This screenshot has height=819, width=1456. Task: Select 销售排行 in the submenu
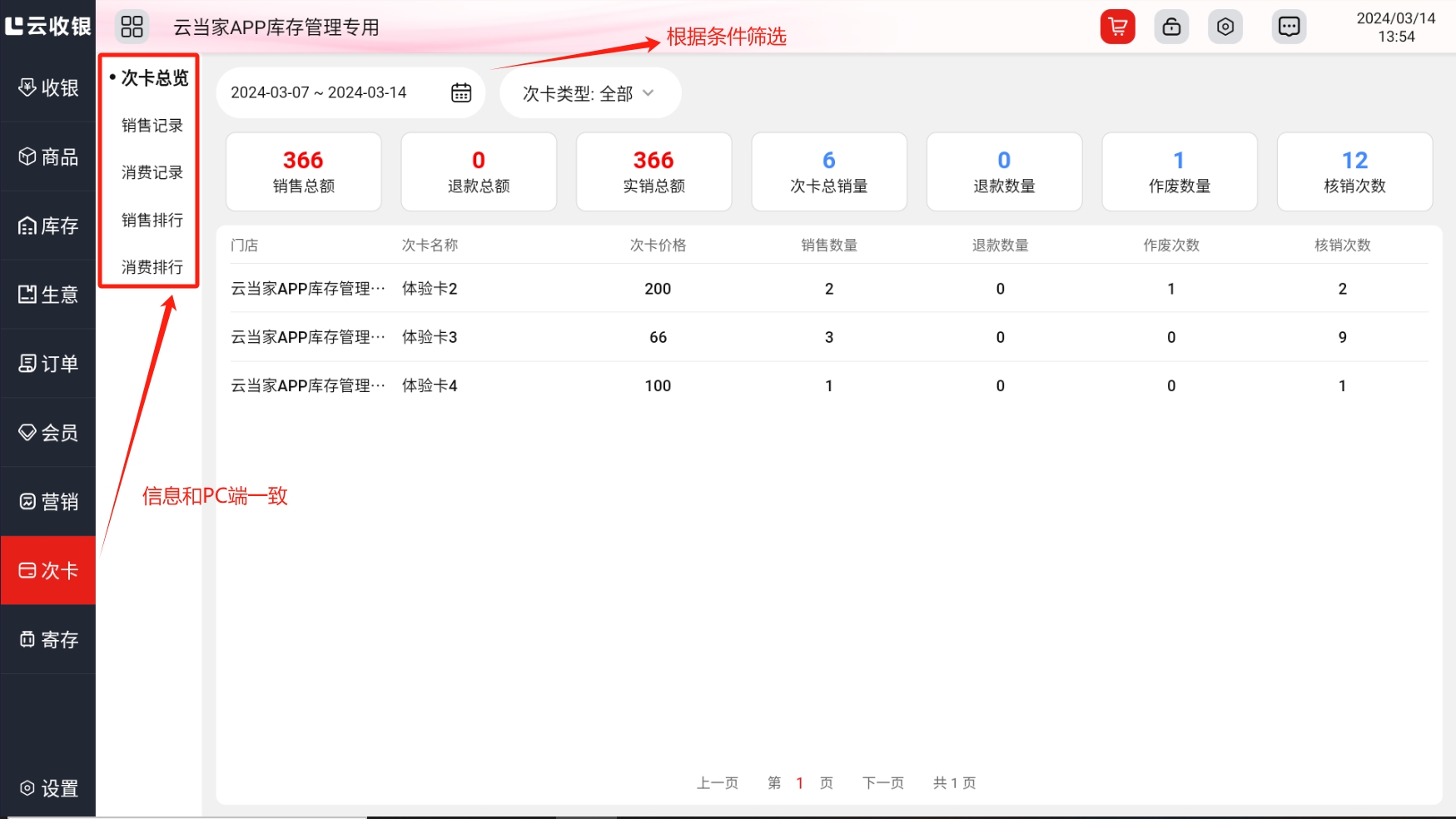pos(152,220)
